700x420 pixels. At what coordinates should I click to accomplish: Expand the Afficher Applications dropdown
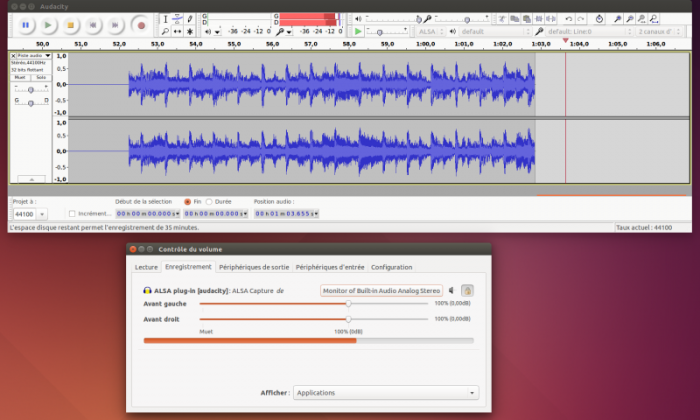pyautogui.click(x=386, y=392)
